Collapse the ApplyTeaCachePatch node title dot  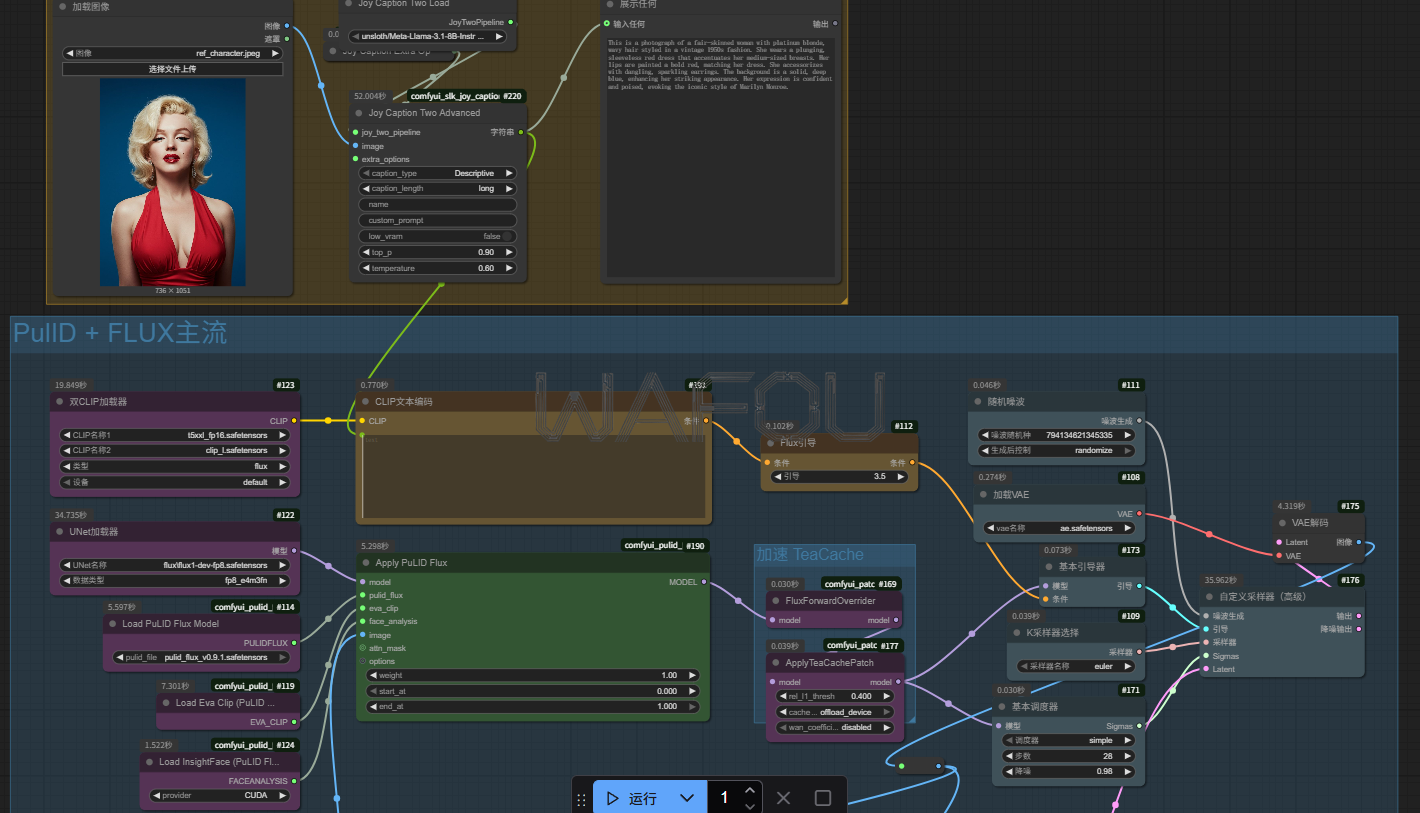point(776,663)
